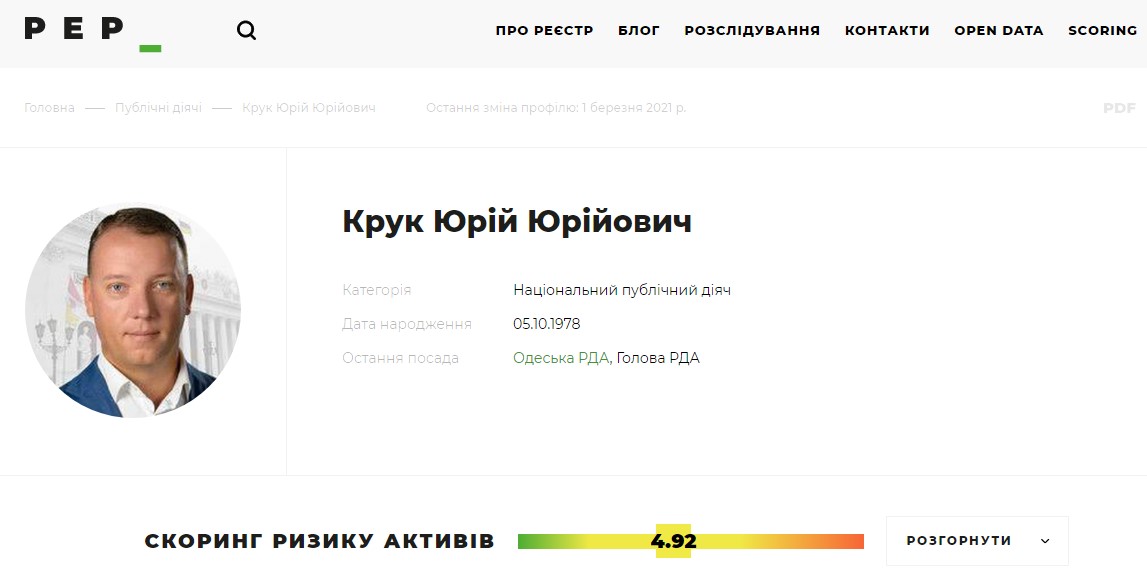Open the Розслідування page
This screenshot has height=588, width=1147.
point(752,31)
